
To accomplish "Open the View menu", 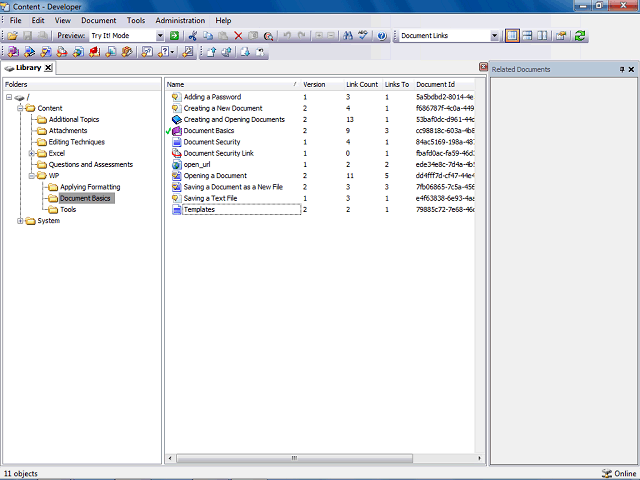I will click(x=62, y=20).
